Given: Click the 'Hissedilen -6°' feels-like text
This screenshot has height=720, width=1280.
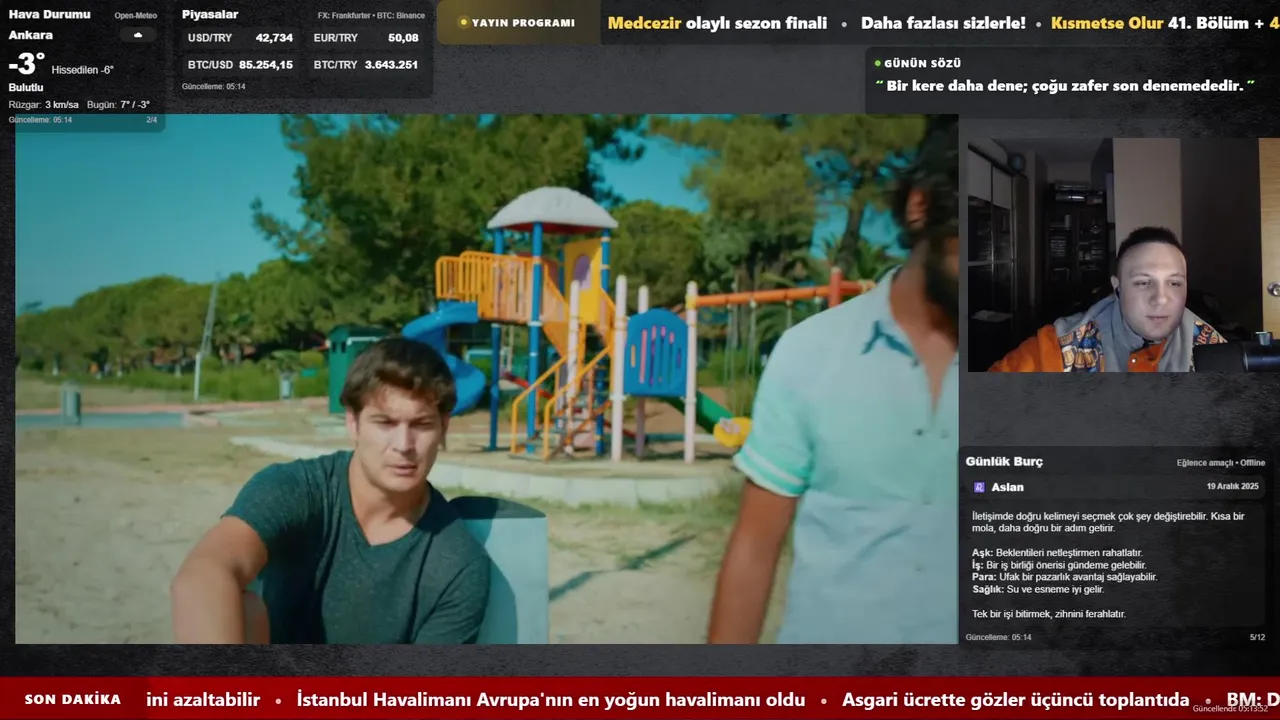Looking at the screenshot, I should click(83, 70).
